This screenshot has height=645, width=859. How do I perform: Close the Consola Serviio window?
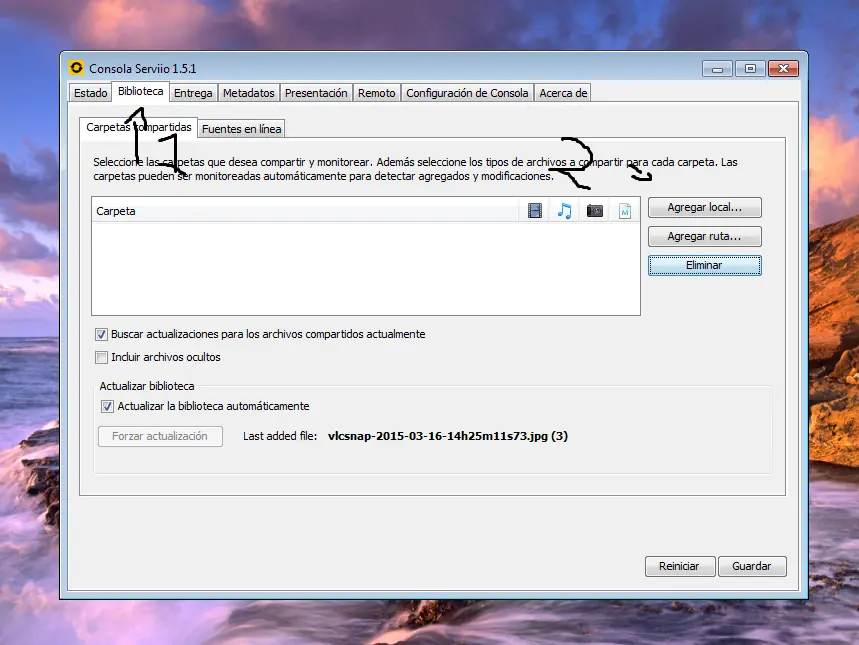pos(783,69)
